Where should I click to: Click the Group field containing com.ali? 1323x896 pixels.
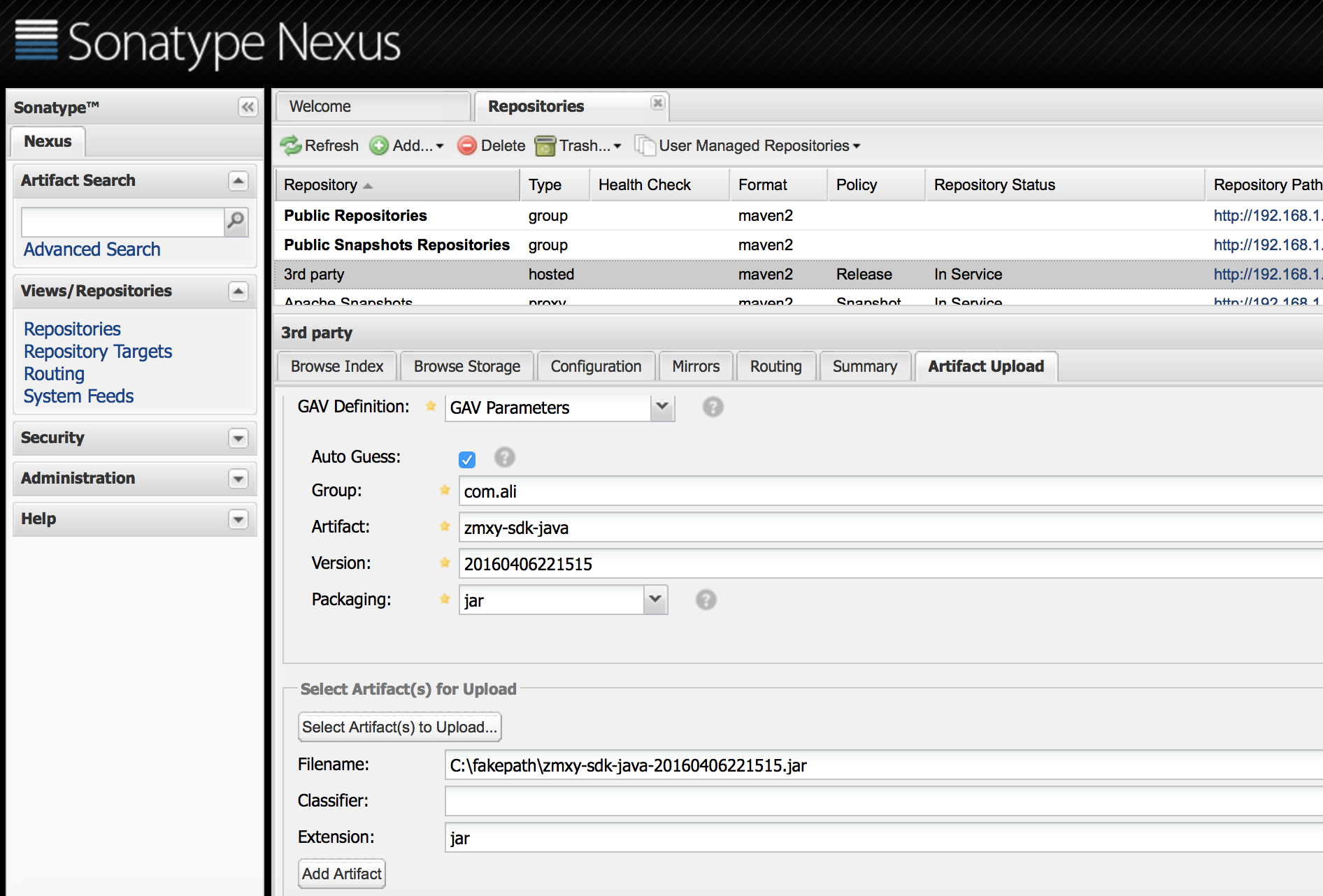[x=891, y=491]
